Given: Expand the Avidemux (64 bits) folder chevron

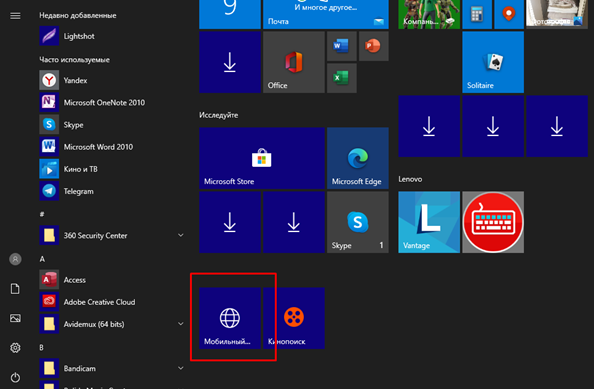Looking at the screenshot, I should coord(181,324).
